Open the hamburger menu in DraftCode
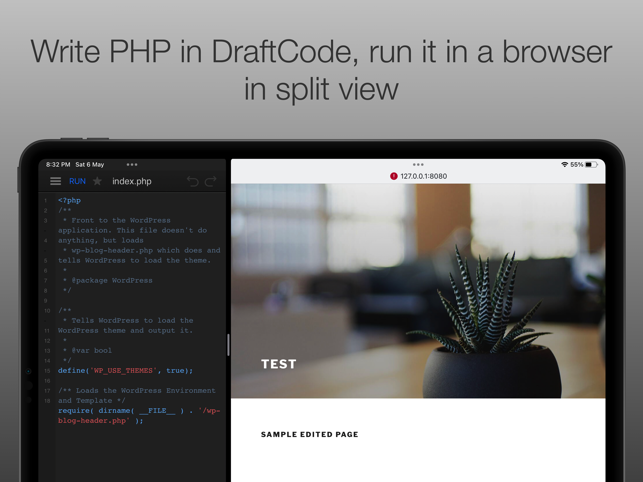Screen dimensions: 643x482 tap(55, 181)
